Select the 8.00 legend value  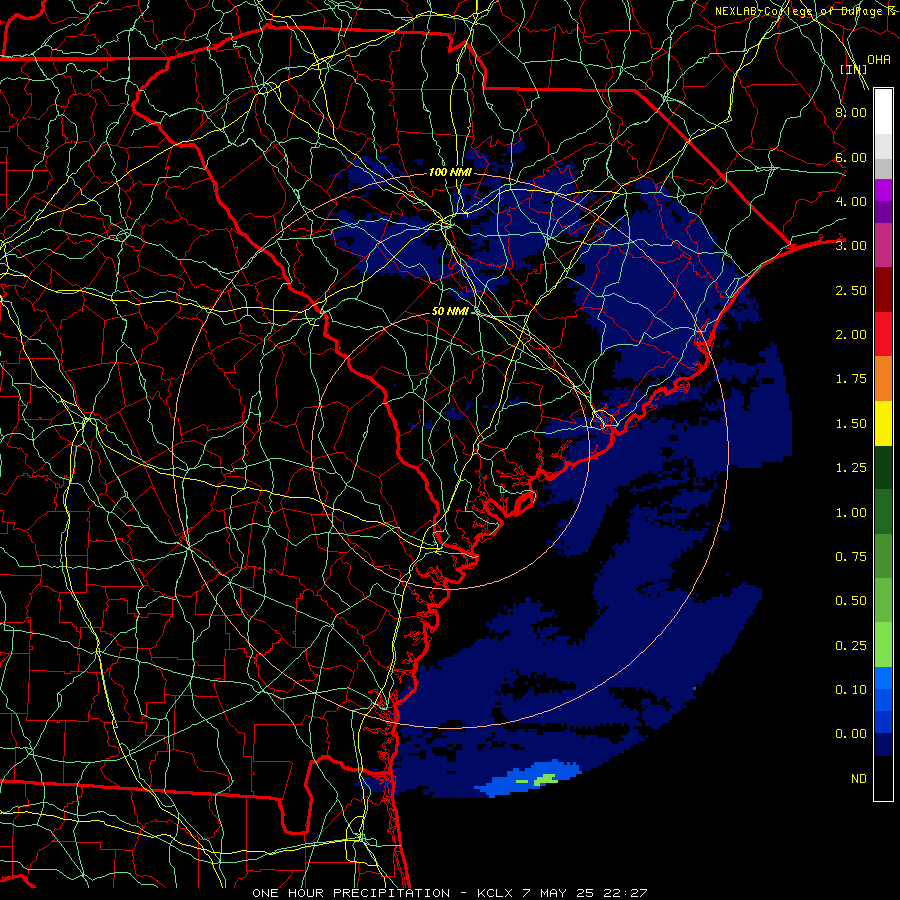click(x=851, y=112)
